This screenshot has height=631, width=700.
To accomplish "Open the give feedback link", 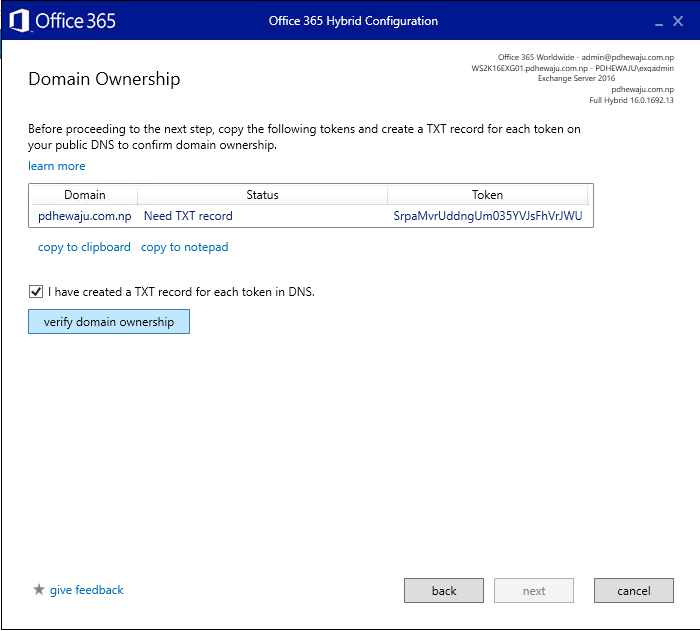I will (87, 590).
